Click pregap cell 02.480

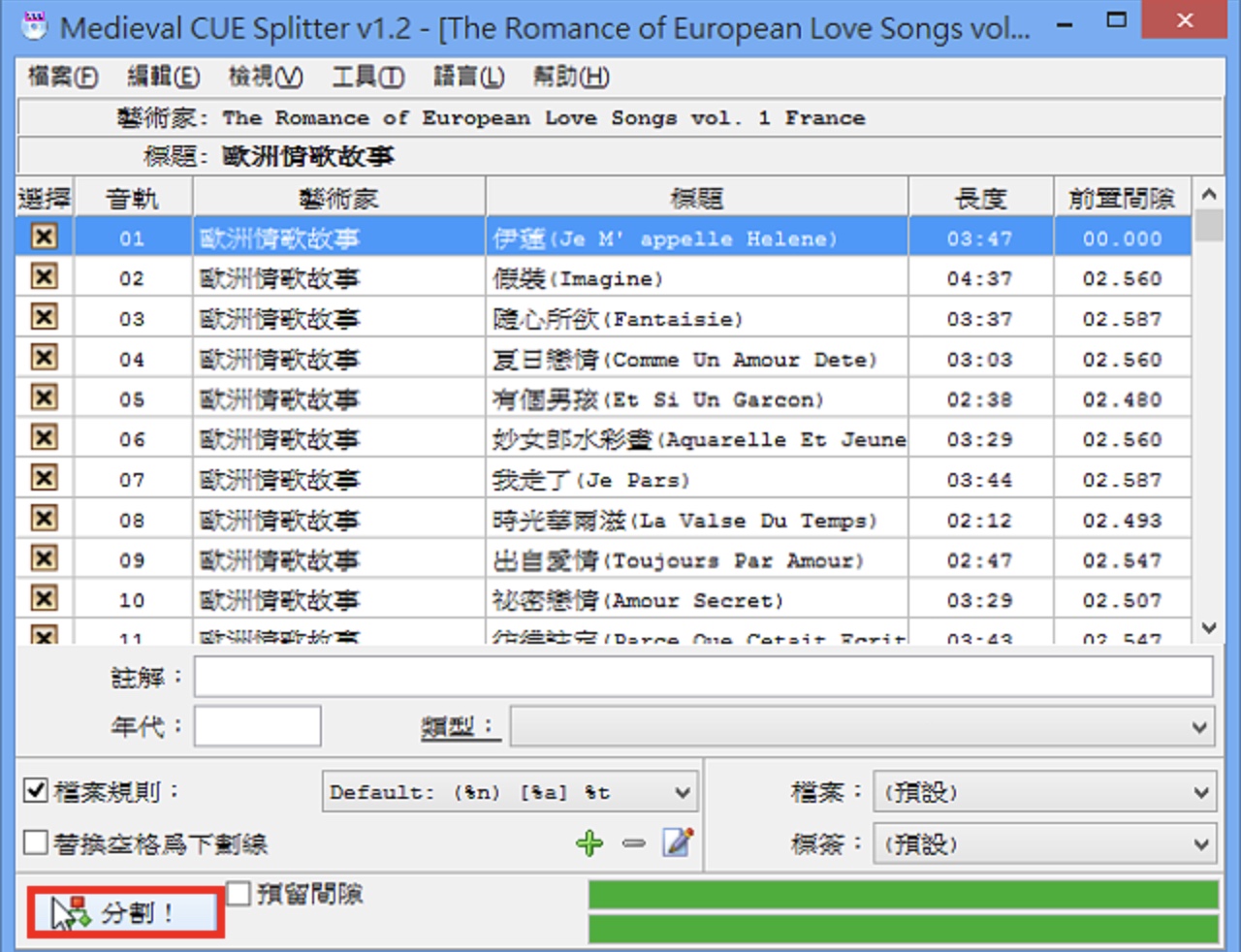click(1122, 399)
